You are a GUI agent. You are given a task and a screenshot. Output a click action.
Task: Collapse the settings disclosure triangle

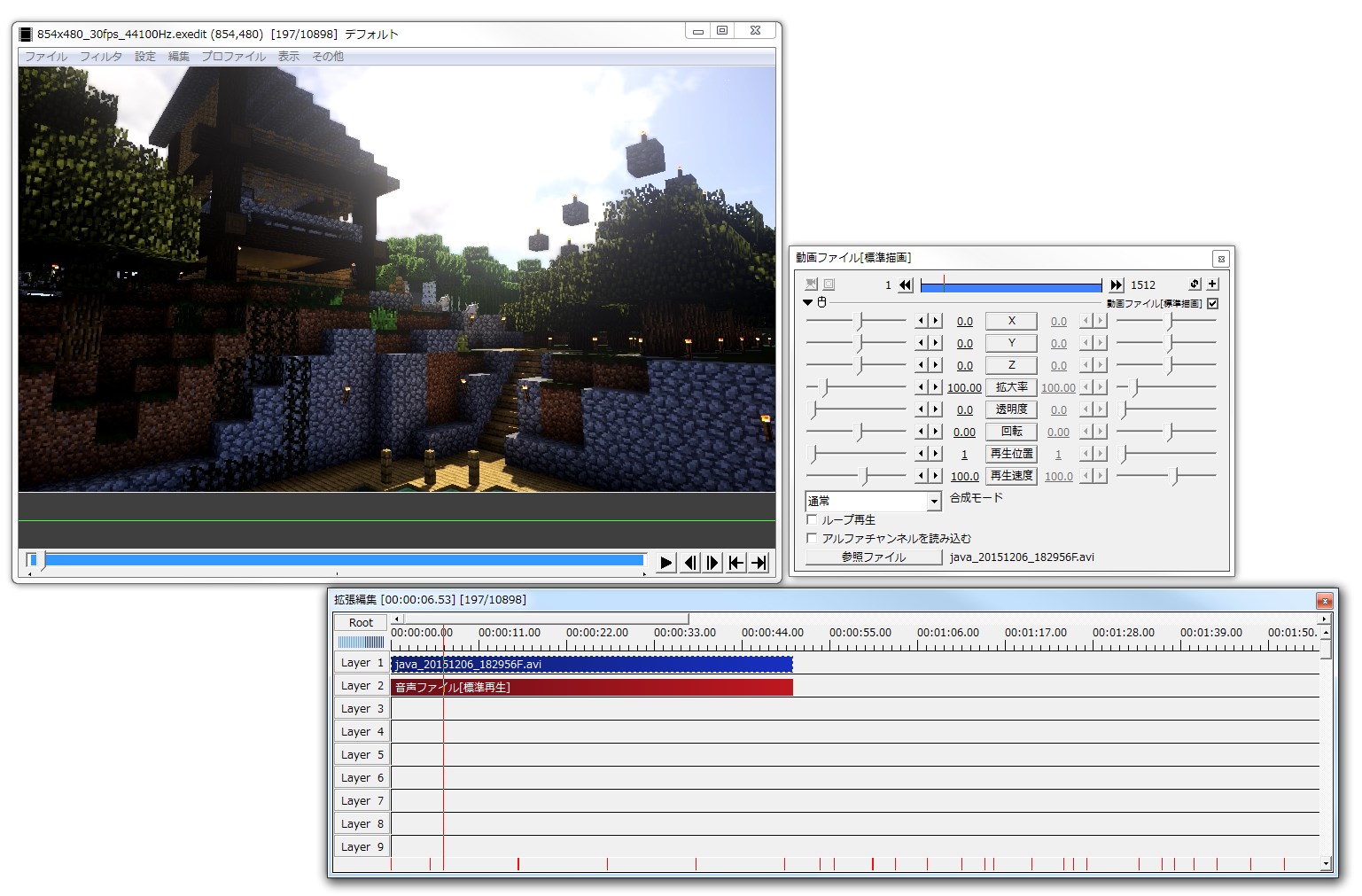click(x=806, y=302)
